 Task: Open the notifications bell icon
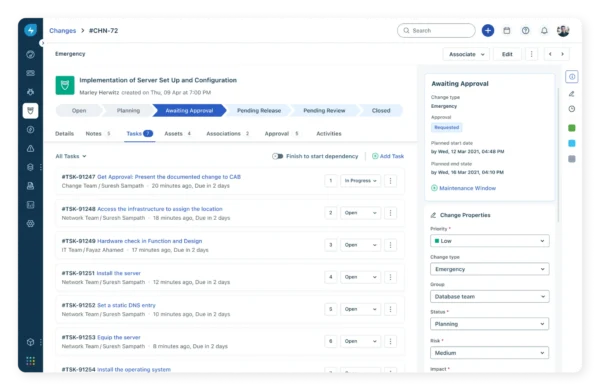(x=544, y=31)
